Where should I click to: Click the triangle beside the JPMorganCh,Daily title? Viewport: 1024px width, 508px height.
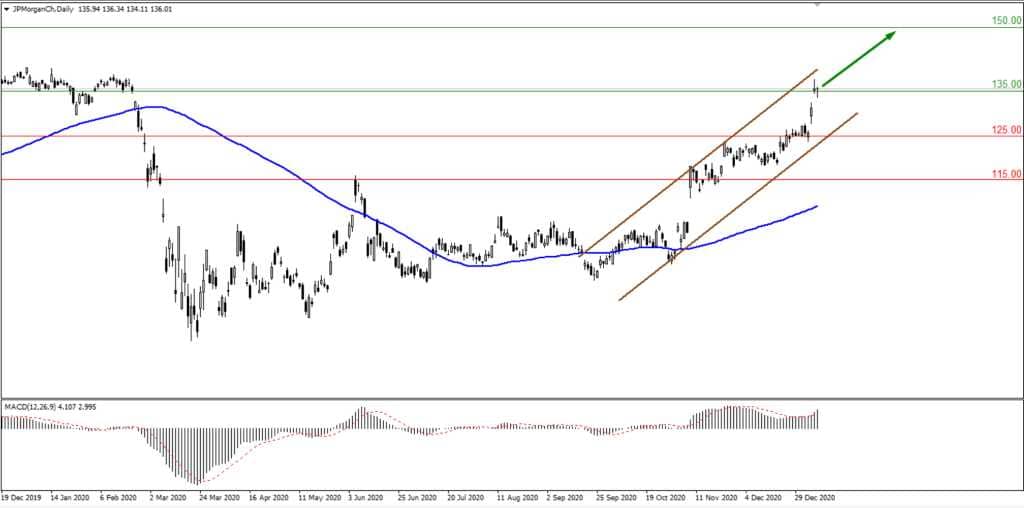(x=7, y=8)
